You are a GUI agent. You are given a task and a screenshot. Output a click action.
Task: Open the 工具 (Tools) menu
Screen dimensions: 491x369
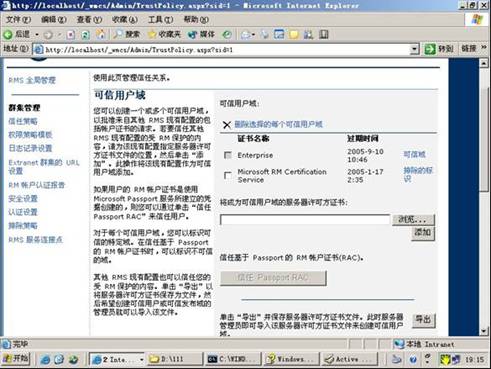tap(160, 19)
